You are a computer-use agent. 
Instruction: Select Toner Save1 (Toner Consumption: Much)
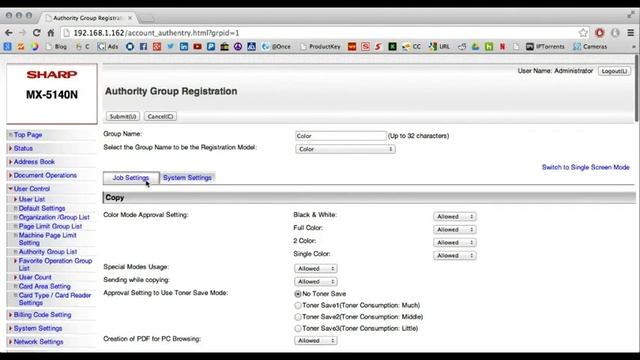[x=298, y=305]
